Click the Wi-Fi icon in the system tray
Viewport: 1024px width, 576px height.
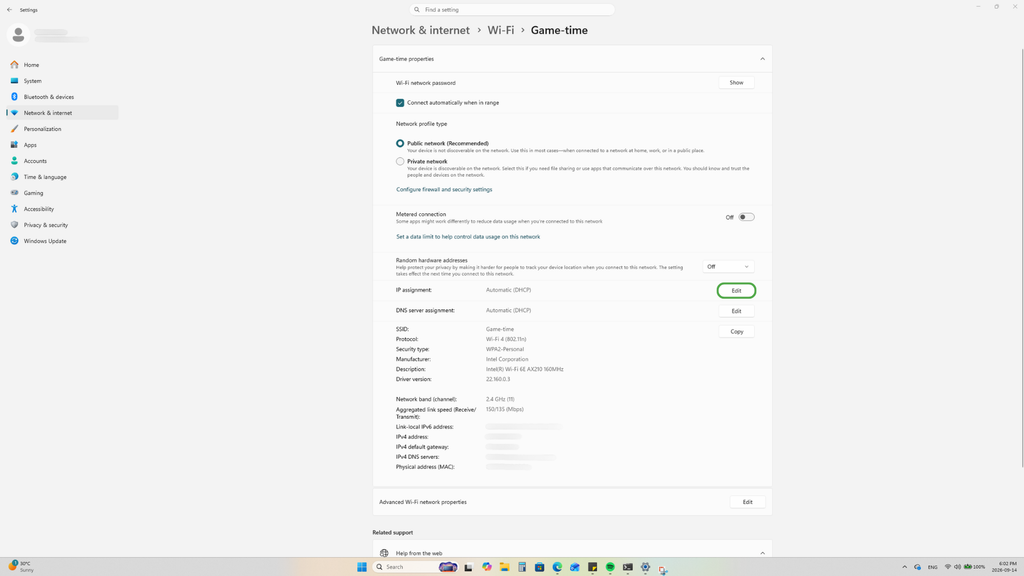pyautogui.click(x=948, y=567)
